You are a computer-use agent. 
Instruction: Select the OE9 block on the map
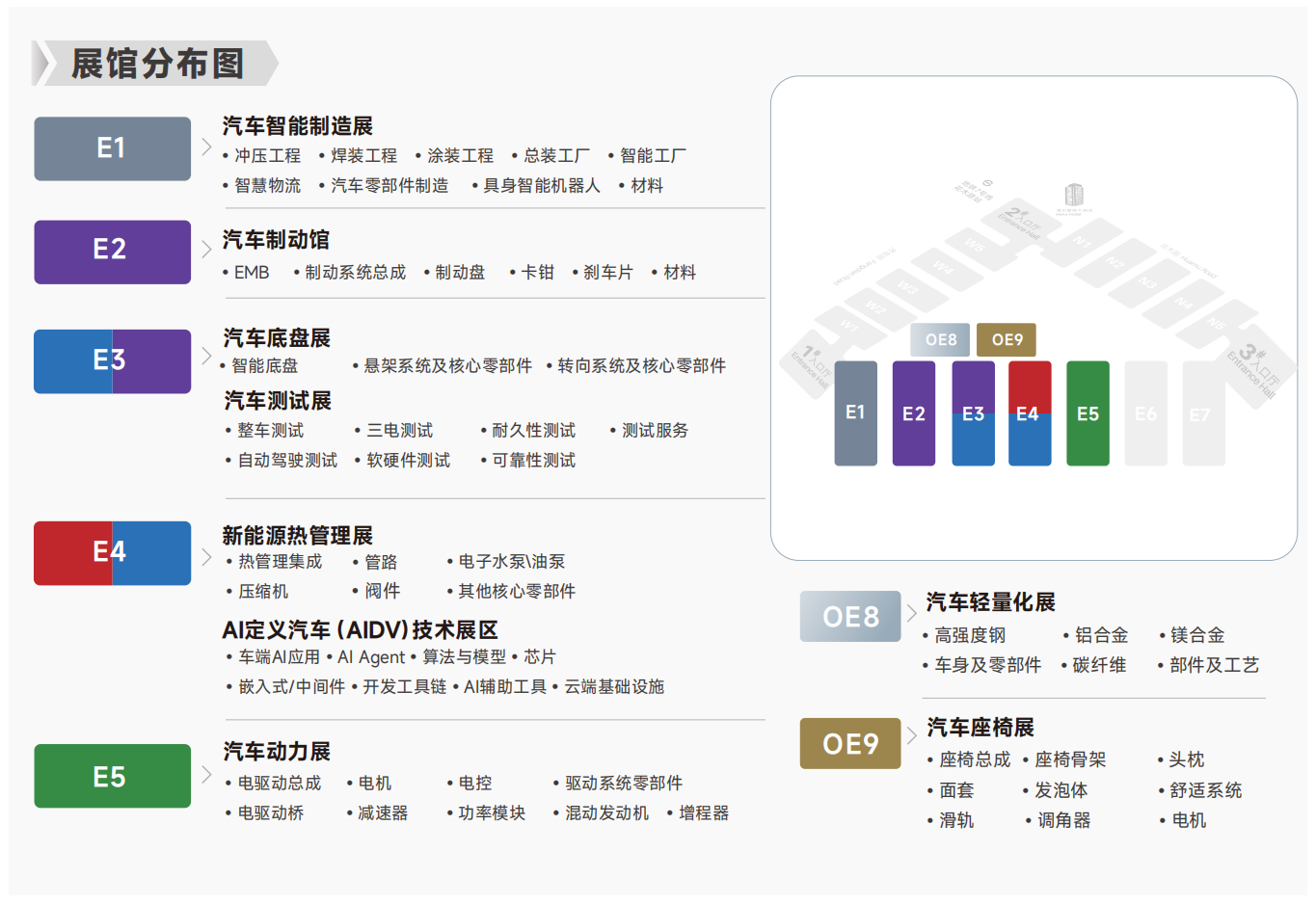tap(1007, 340)
